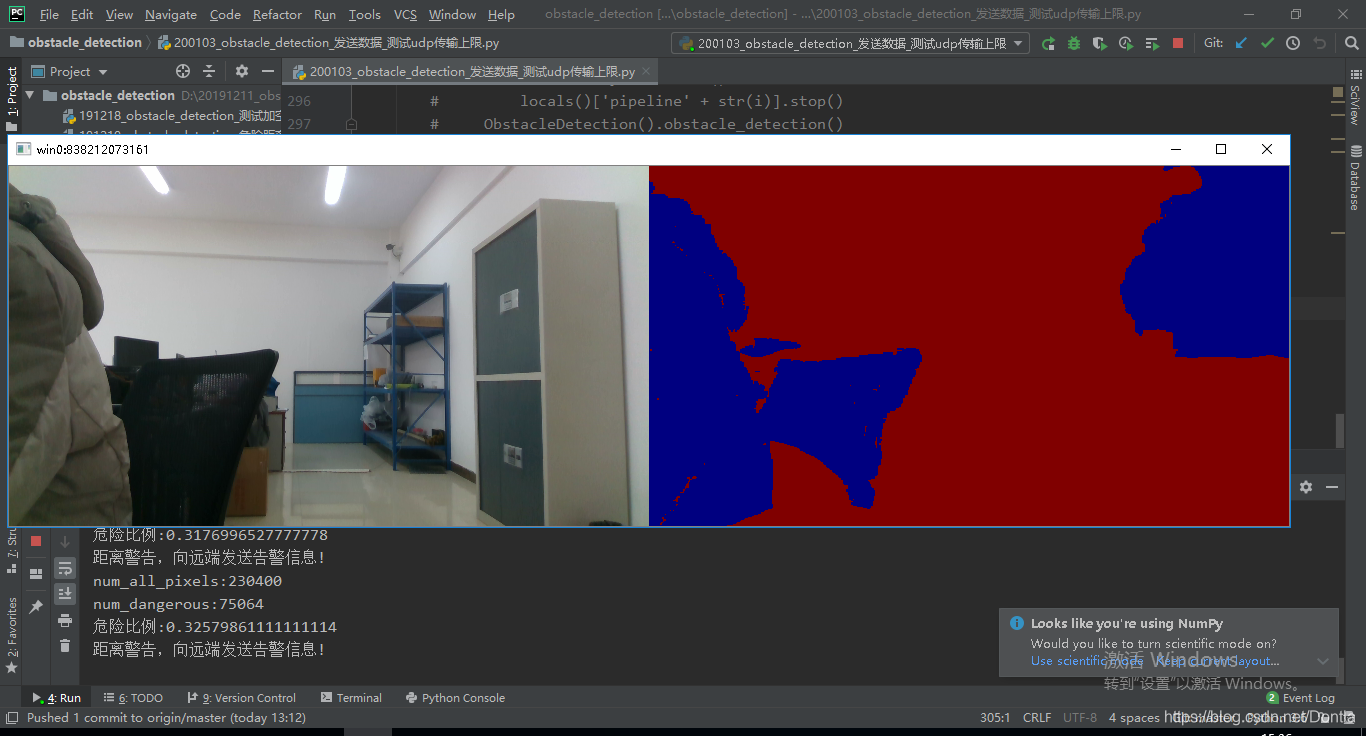Click the Concurrency Diagram run icon
This screenshot has width=1366, height=736.
[1152, 43]
